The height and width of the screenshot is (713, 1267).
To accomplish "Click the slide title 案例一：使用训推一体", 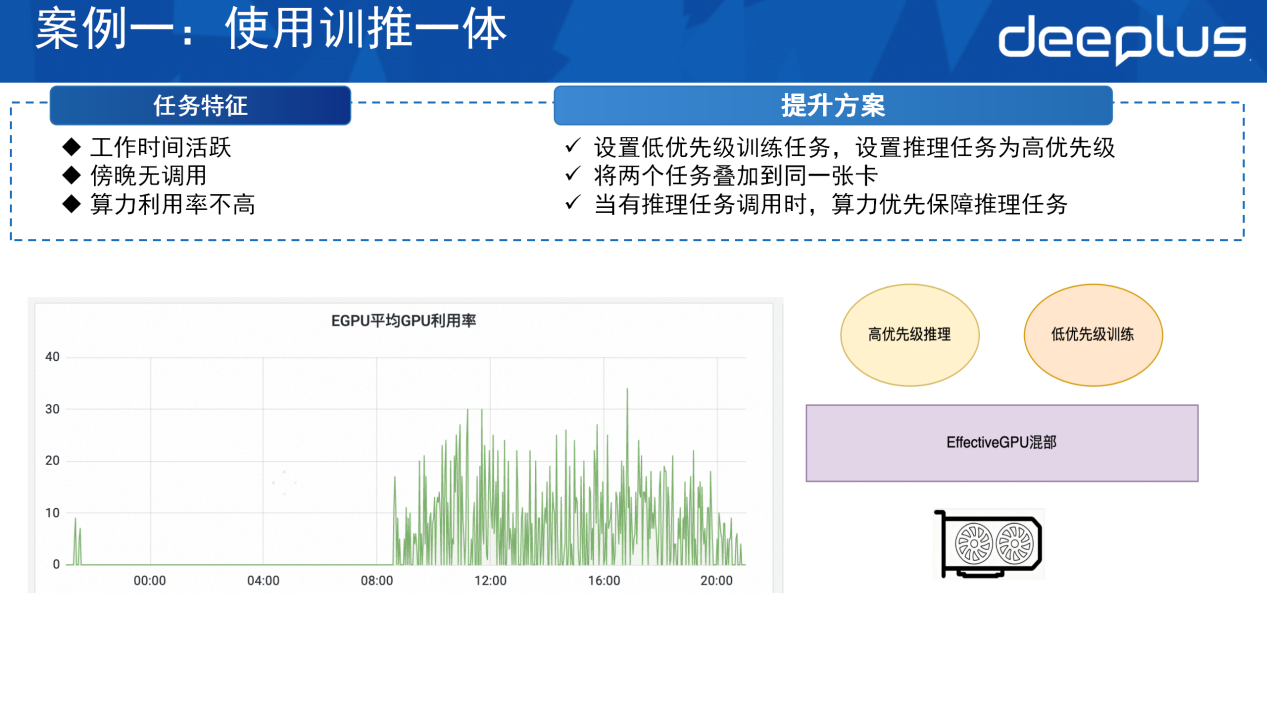I will 271,30.
